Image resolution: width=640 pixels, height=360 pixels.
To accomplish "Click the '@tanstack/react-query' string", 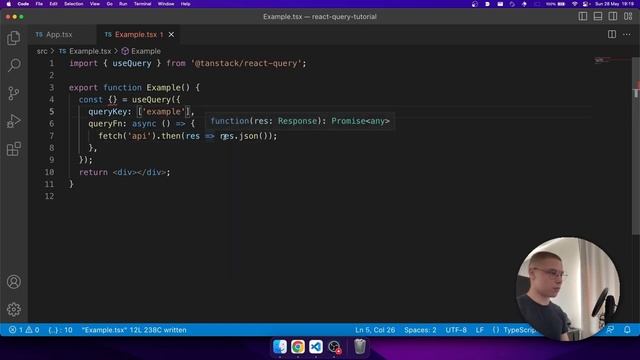I will 246,63.
